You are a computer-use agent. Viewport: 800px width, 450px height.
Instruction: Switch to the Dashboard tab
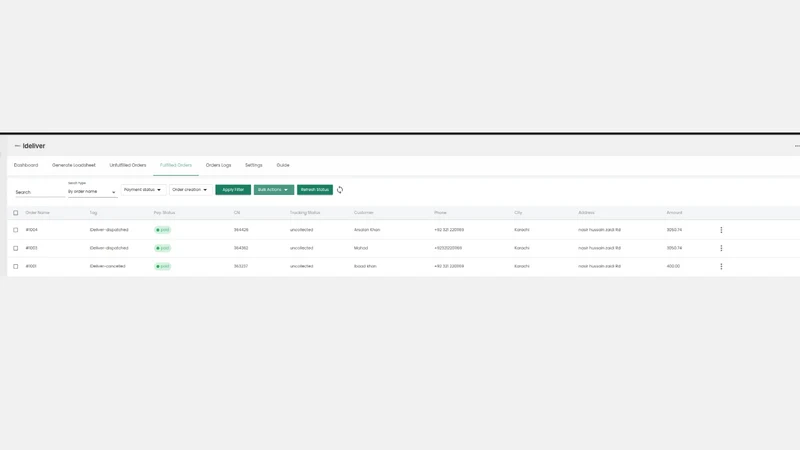[x=26, y=165]
